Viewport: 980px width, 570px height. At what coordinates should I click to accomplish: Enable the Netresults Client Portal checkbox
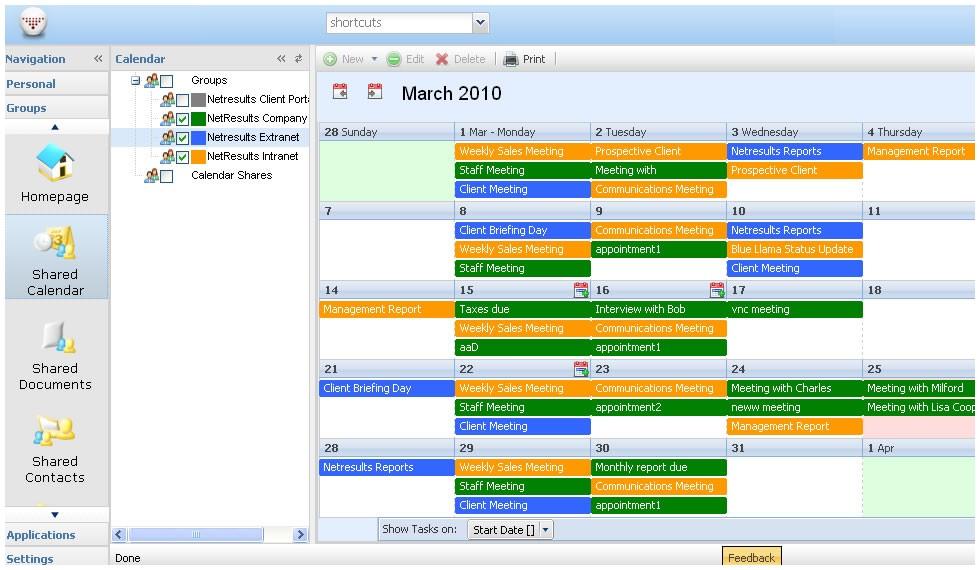pos(182,100)
